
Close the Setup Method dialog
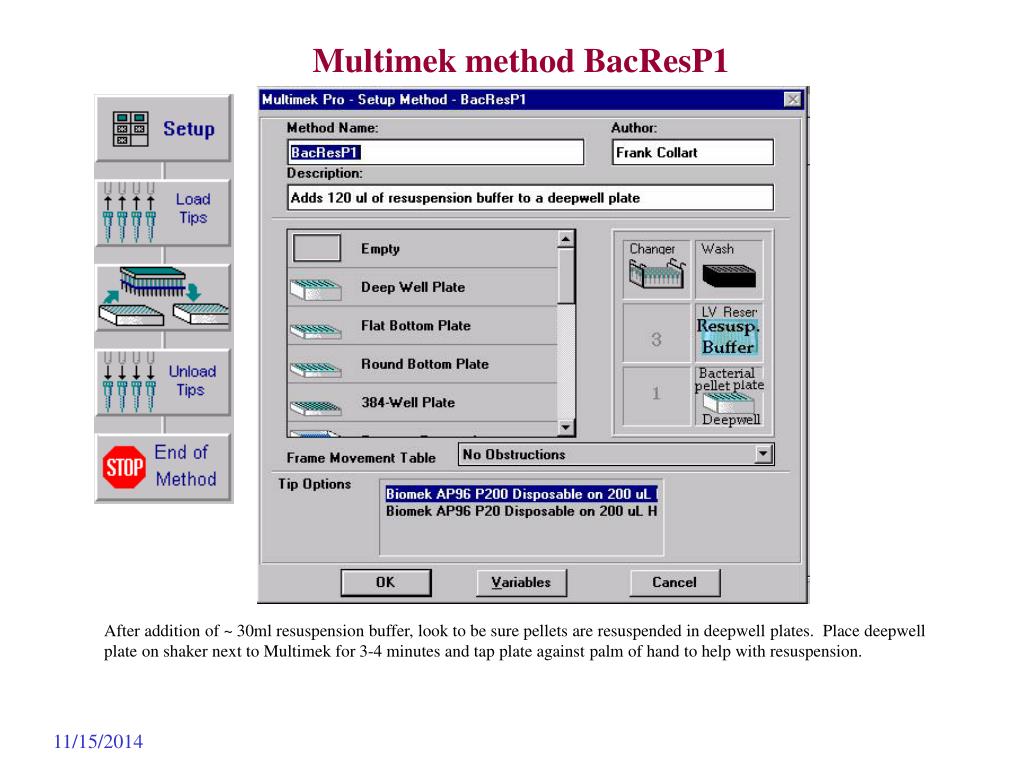click(792, 99)
